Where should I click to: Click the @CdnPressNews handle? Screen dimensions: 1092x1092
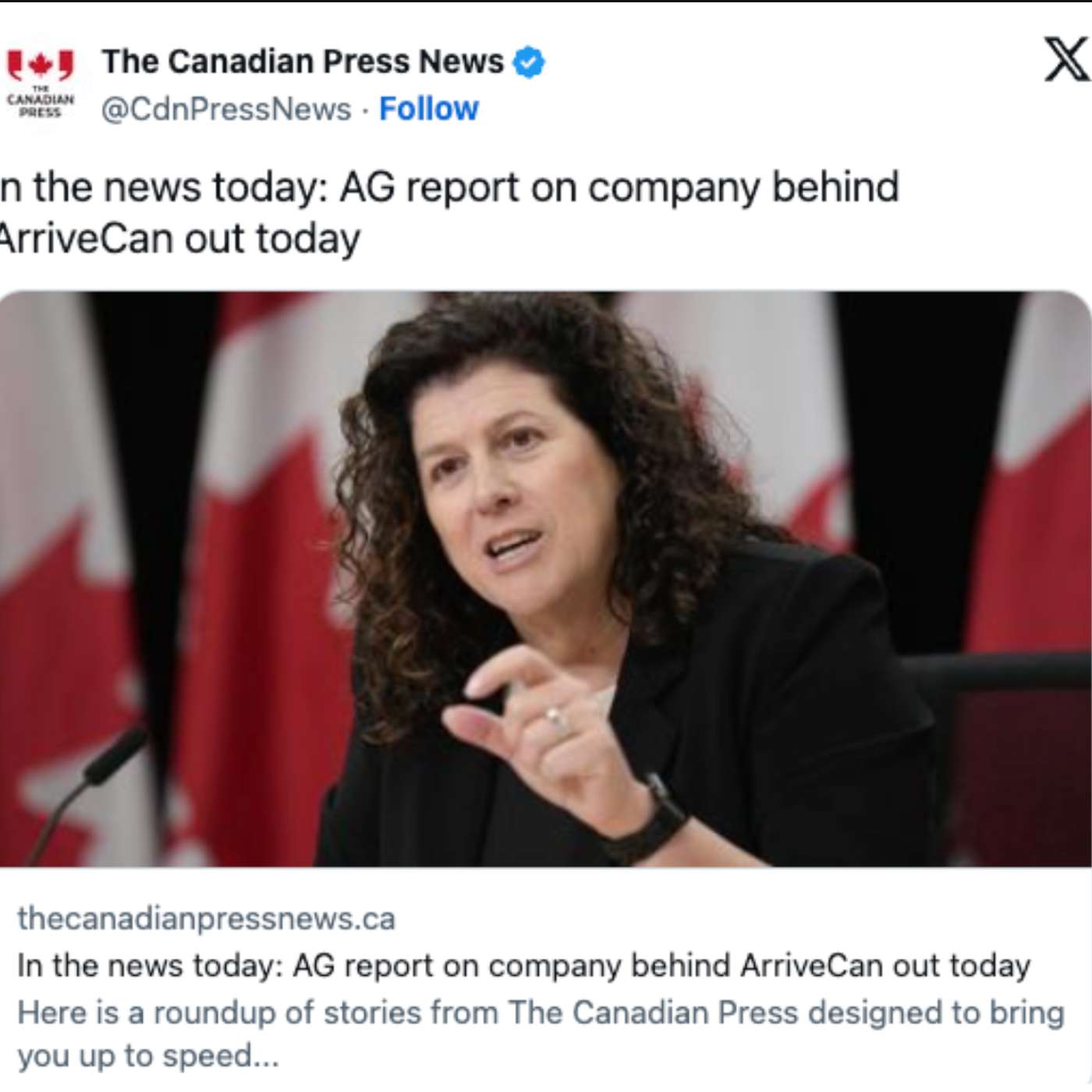click(x=226, y=109)
